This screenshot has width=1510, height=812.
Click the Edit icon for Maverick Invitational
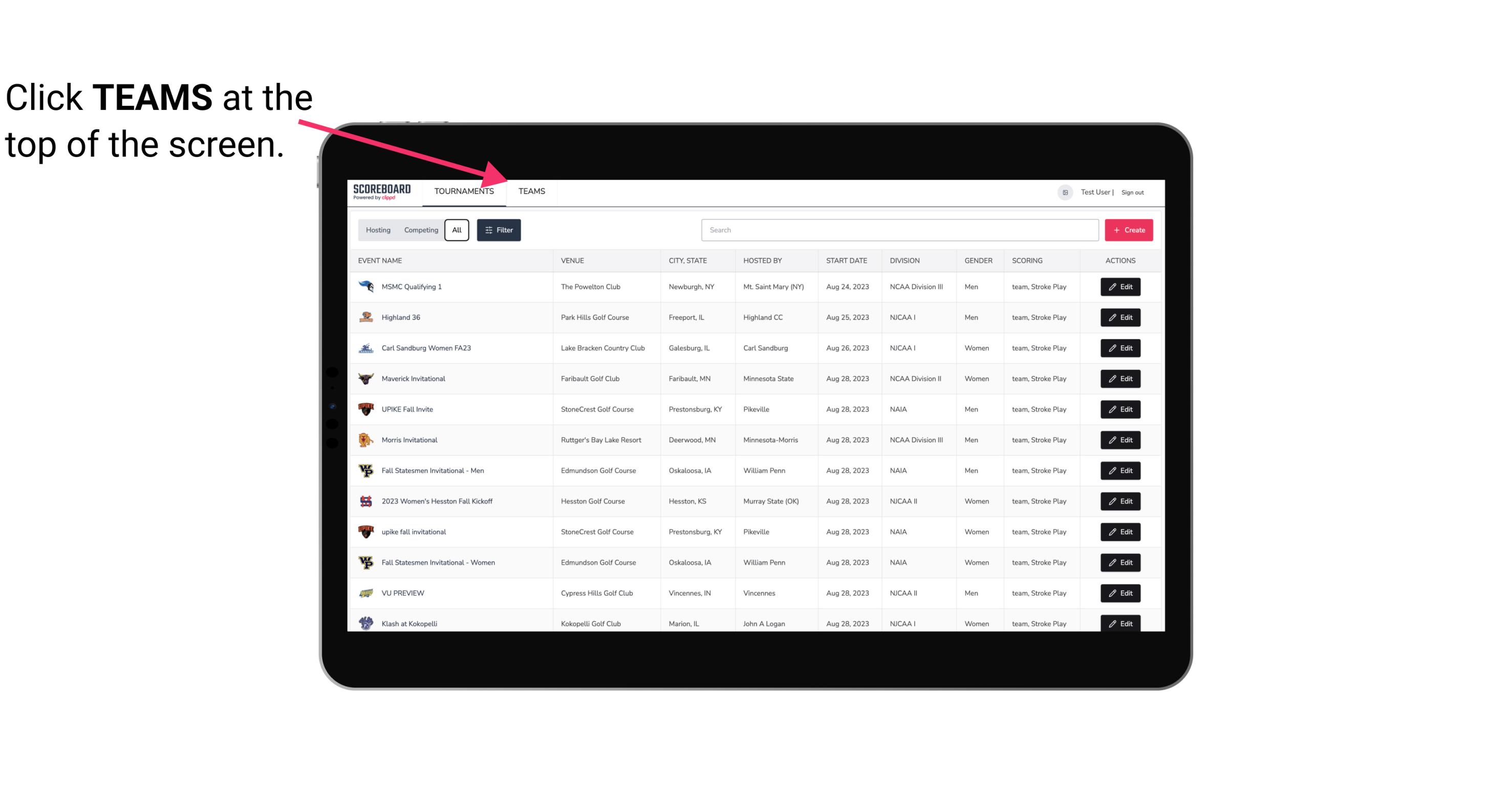[1120, 378]
